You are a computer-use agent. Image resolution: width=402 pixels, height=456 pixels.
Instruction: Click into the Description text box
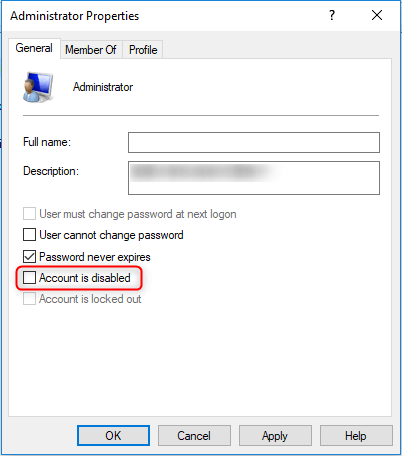pos(254,178)
